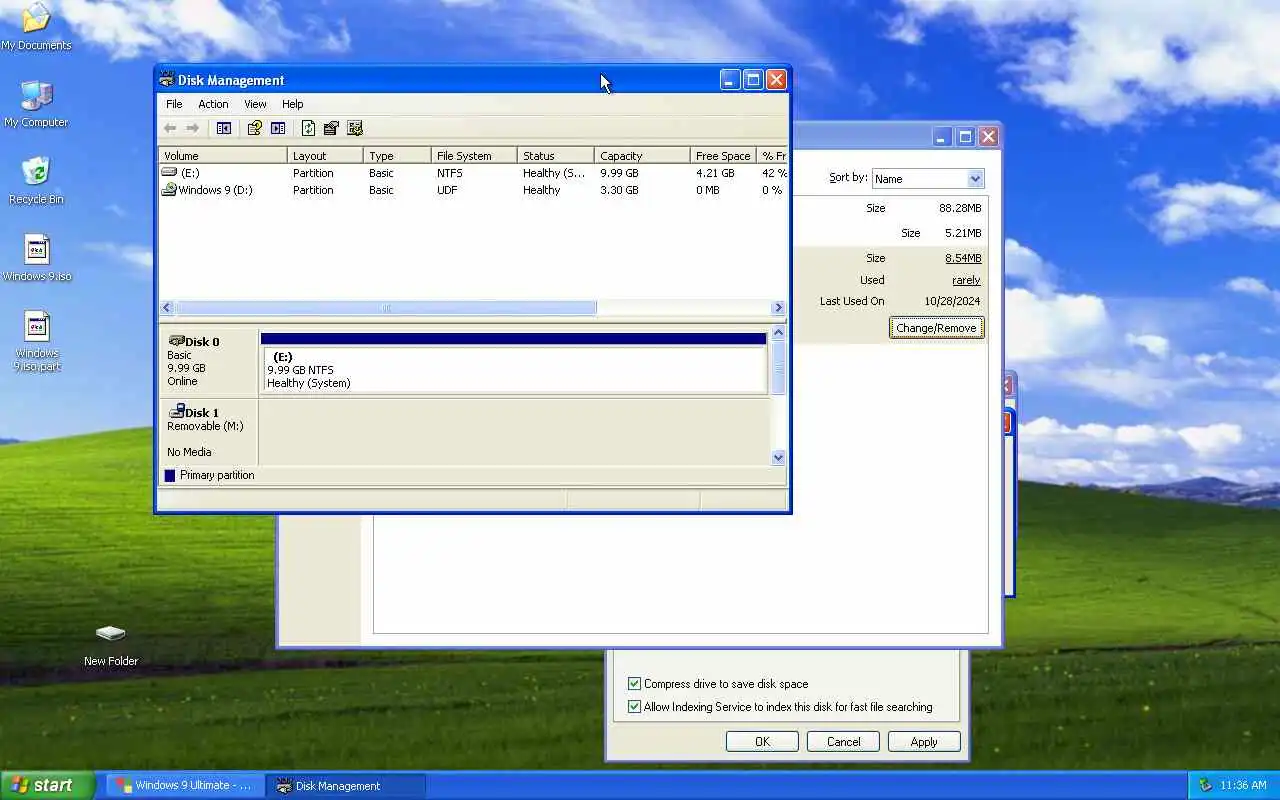Click the OK button in properties dialog
This screenshot has height=800, width=1280.
point(762,742)
